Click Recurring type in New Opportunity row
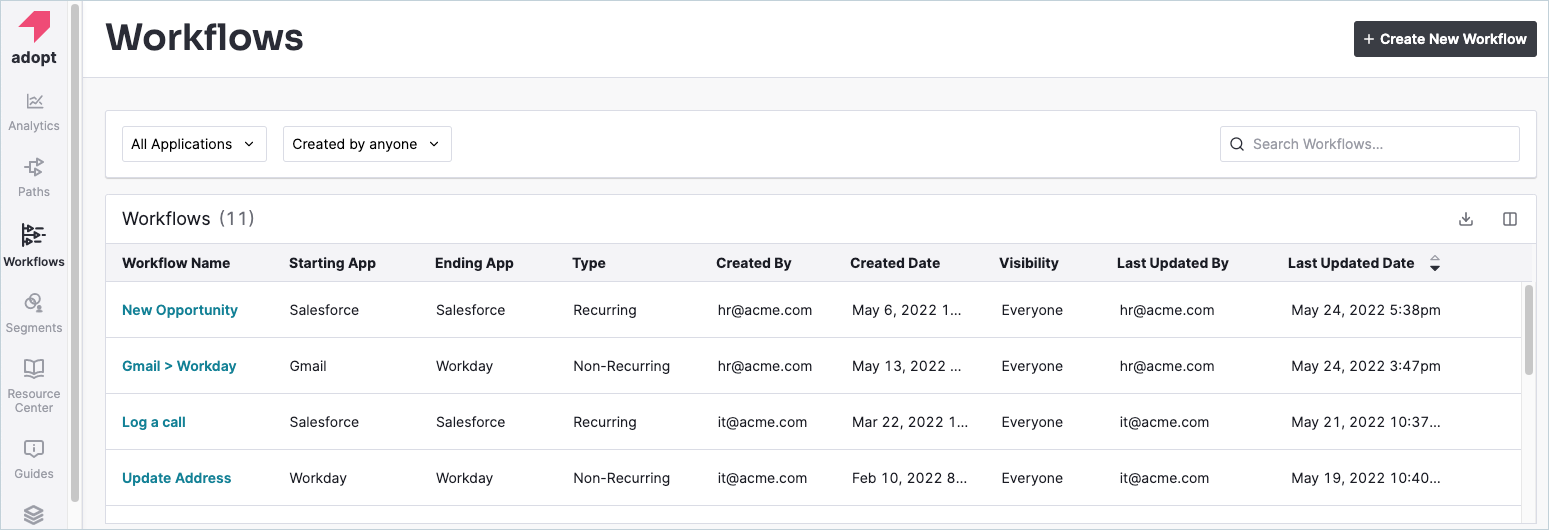The image size is (1549, 530). coord(605,310)
